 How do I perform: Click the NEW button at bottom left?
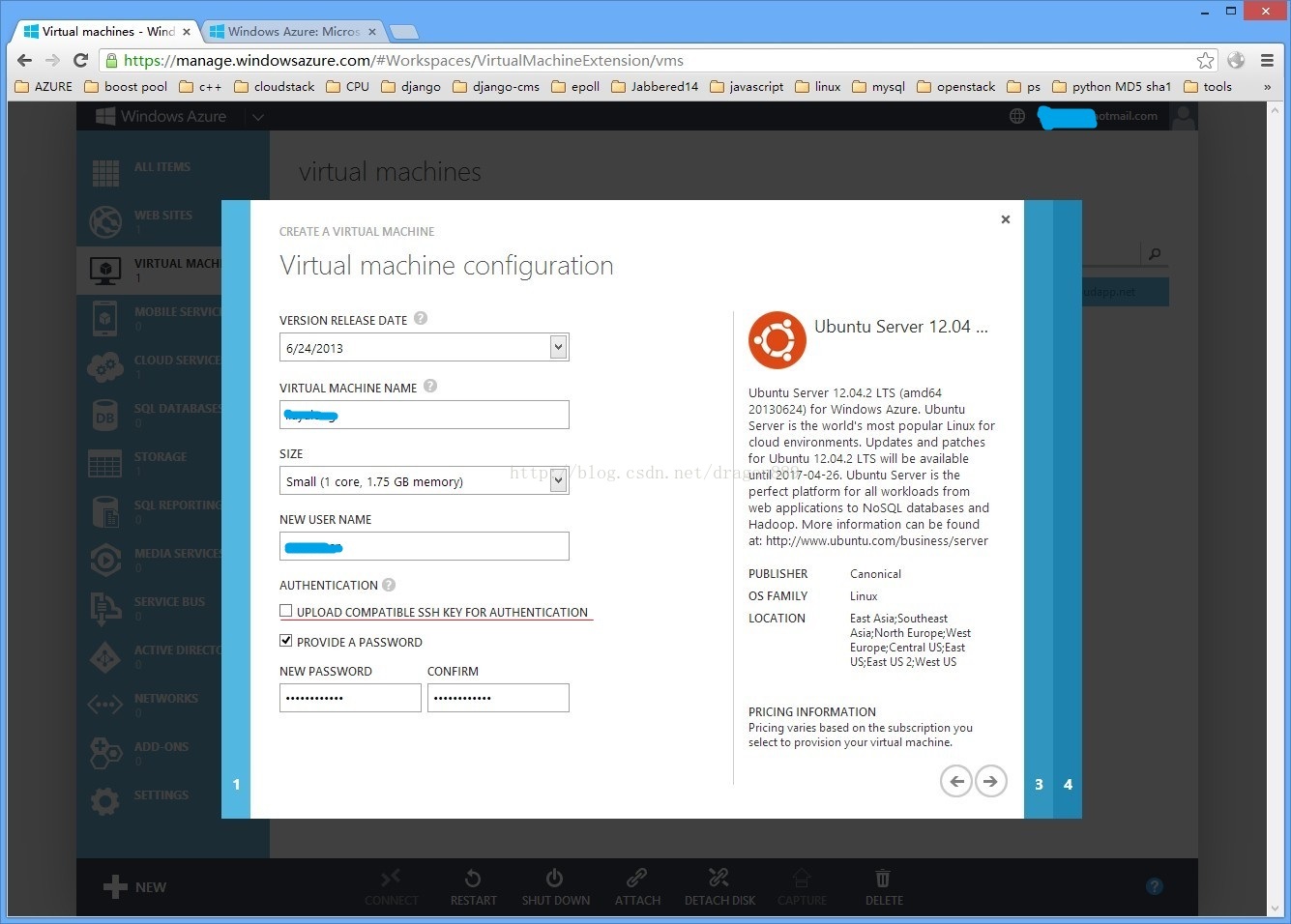point(134,886)
